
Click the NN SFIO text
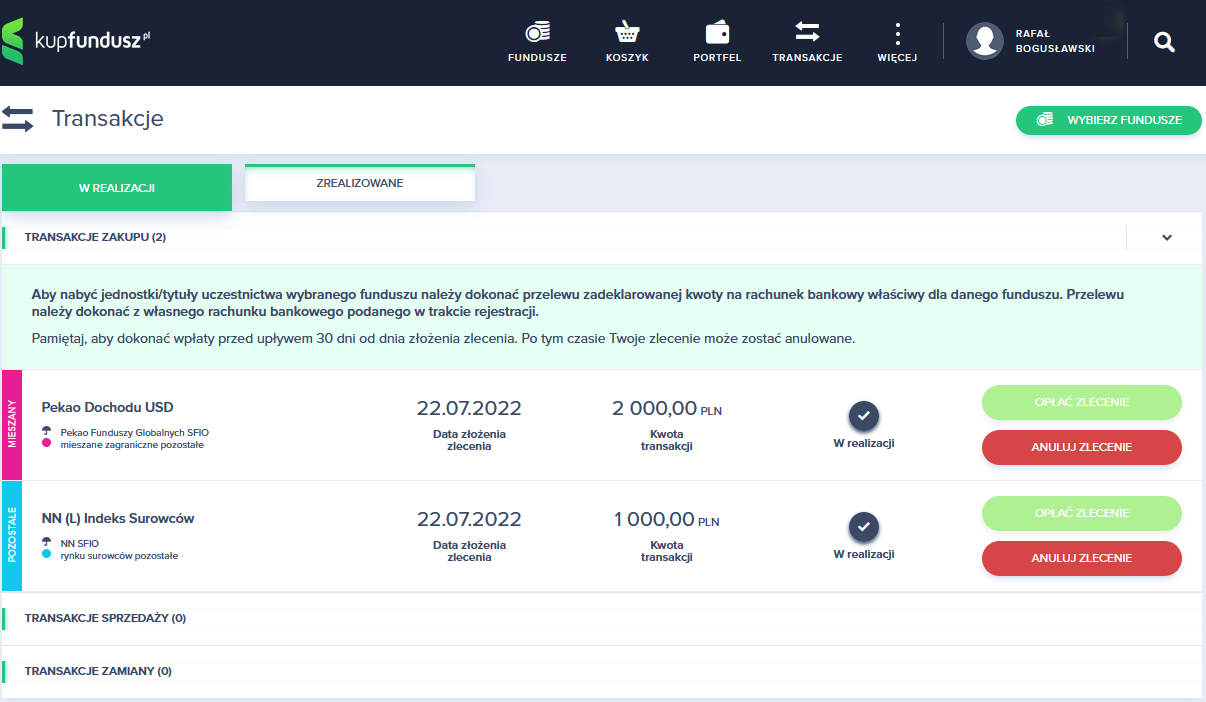(x=80, y=544)
